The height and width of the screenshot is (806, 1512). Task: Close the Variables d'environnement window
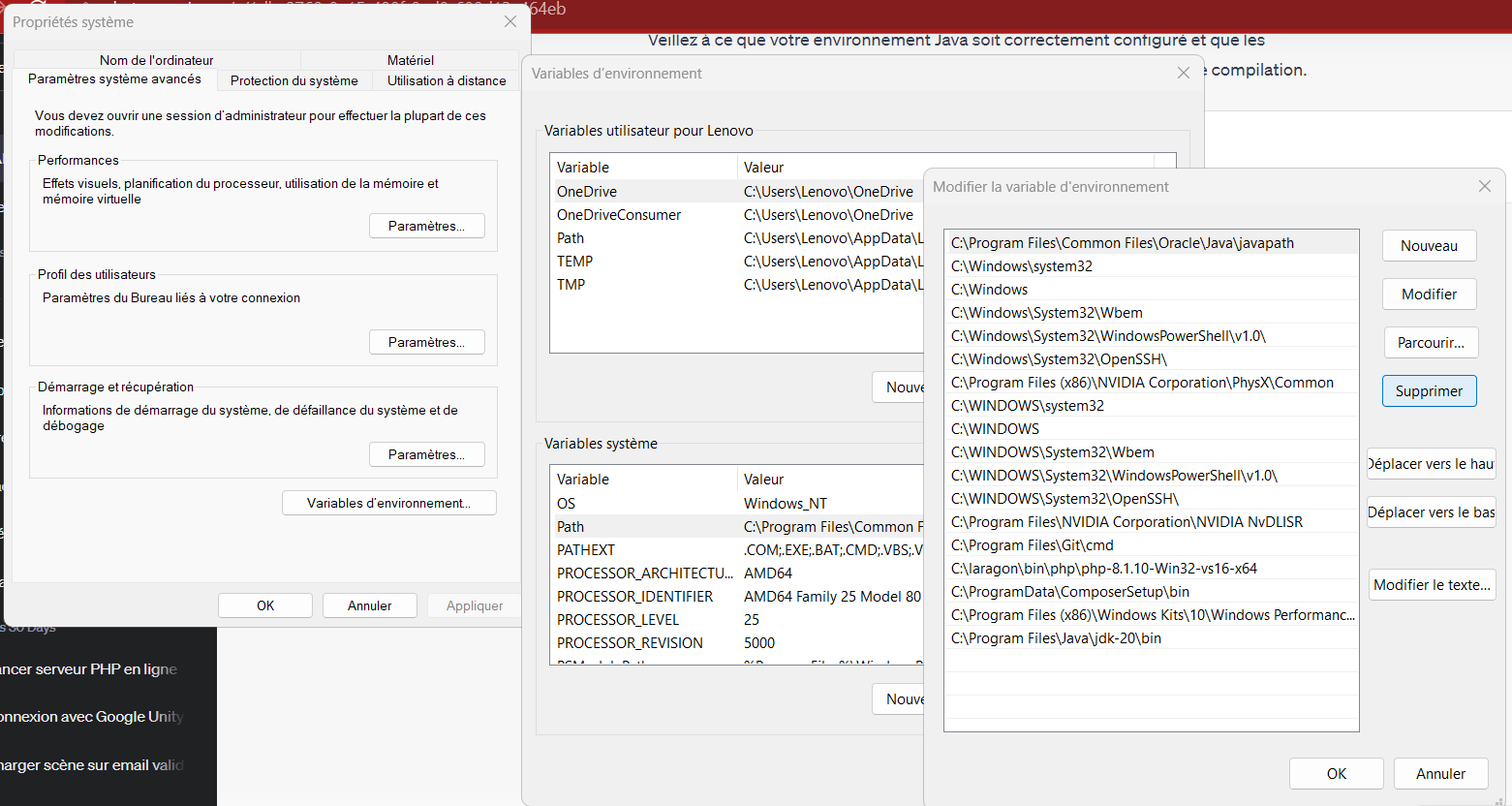(x=1183, y=74)
